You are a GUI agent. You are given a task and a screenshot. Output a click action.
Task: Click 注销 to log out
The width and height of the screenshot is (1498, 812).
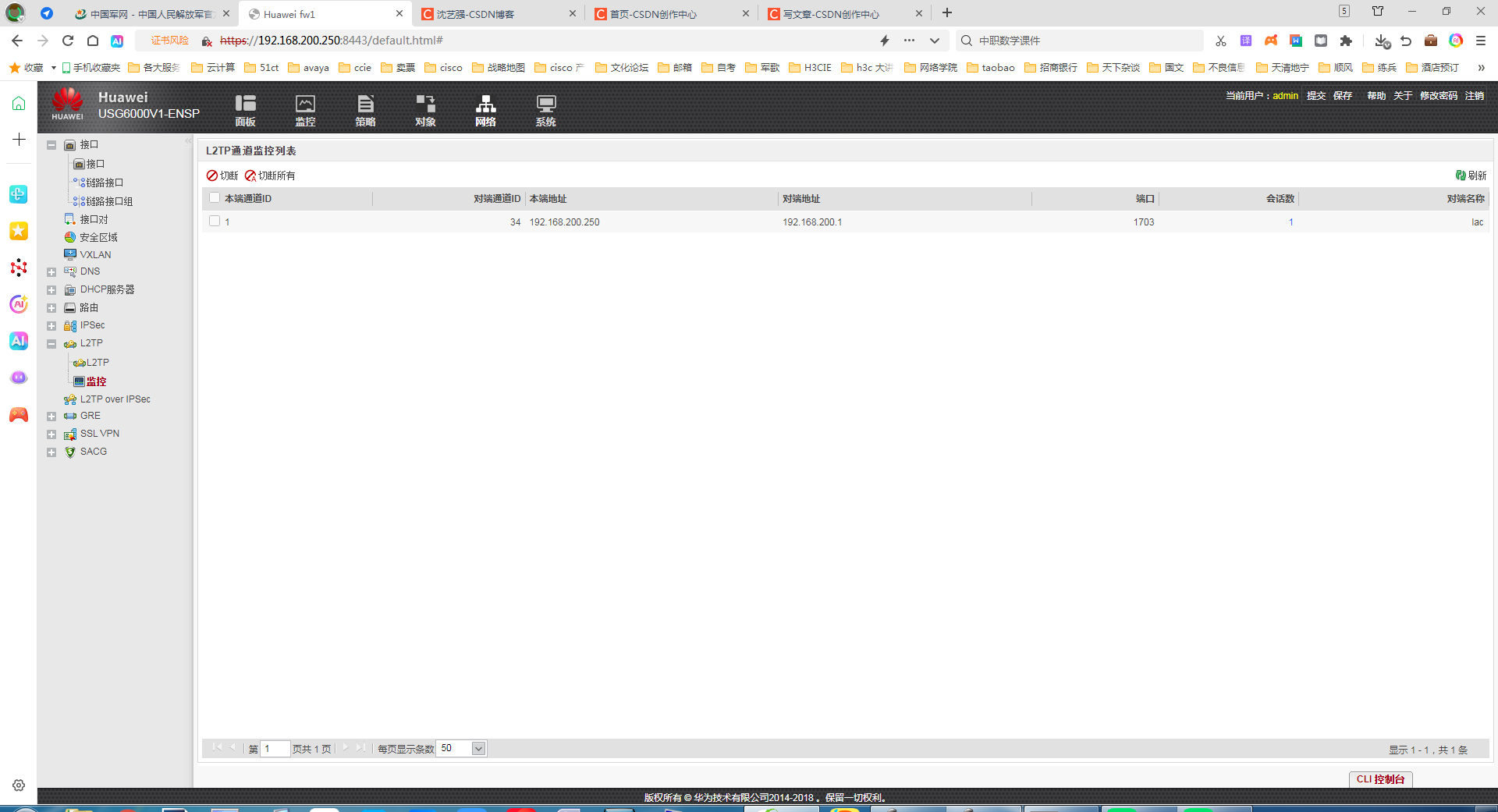click(x=1475, y=96)
